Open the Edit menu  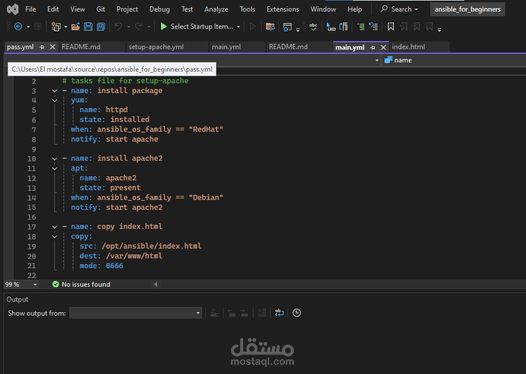pos(53,9)
